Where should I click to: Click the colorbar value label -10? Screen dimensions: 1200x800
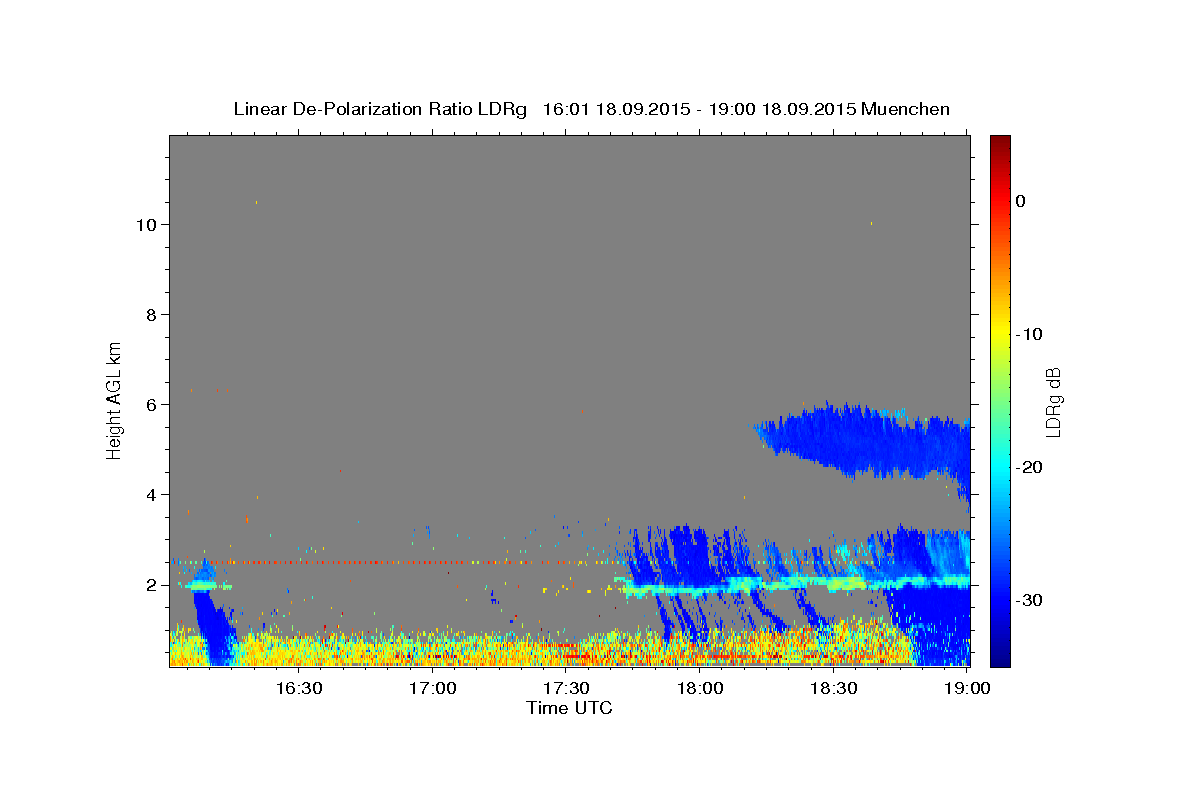click(1029, 334)
